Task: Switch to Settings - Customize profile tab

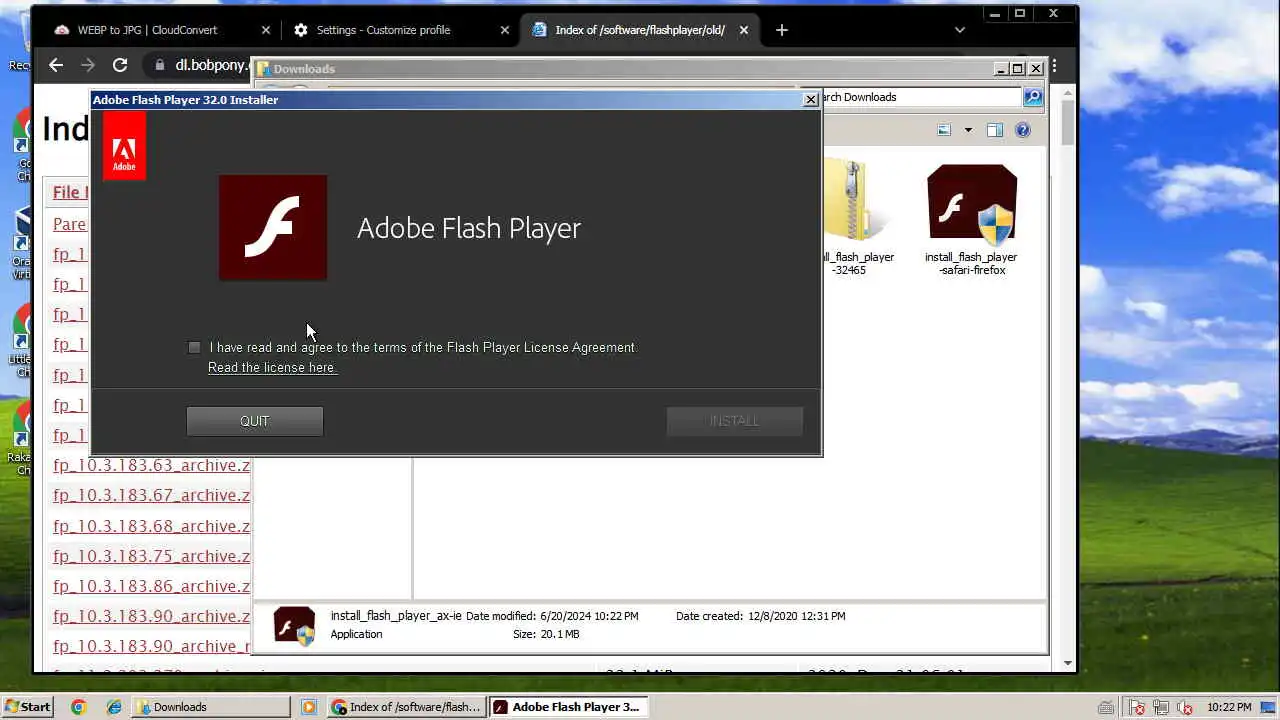Action: [383, 30]
